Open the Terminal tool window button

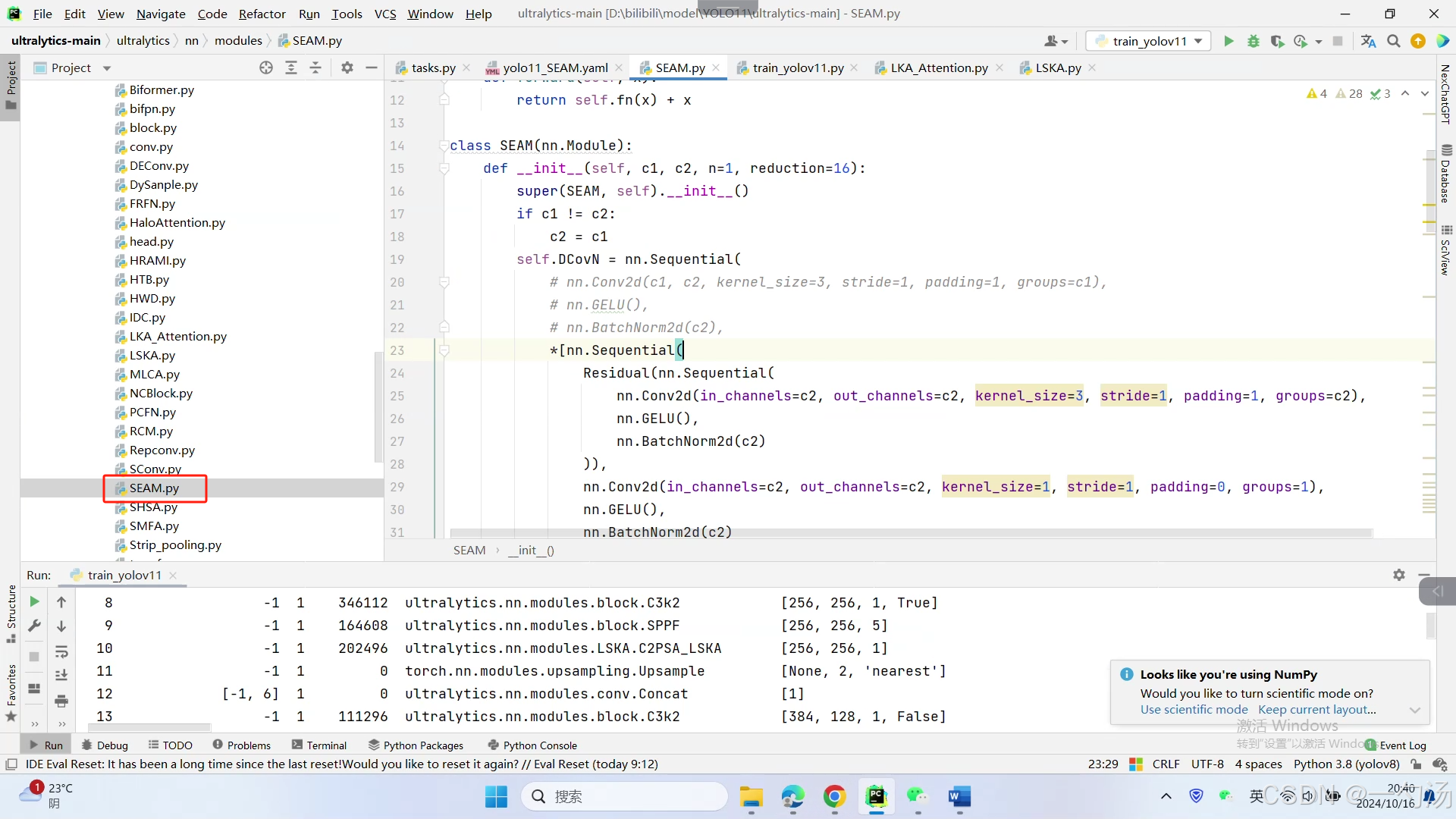pyautogui.click(x=319, y=745)
